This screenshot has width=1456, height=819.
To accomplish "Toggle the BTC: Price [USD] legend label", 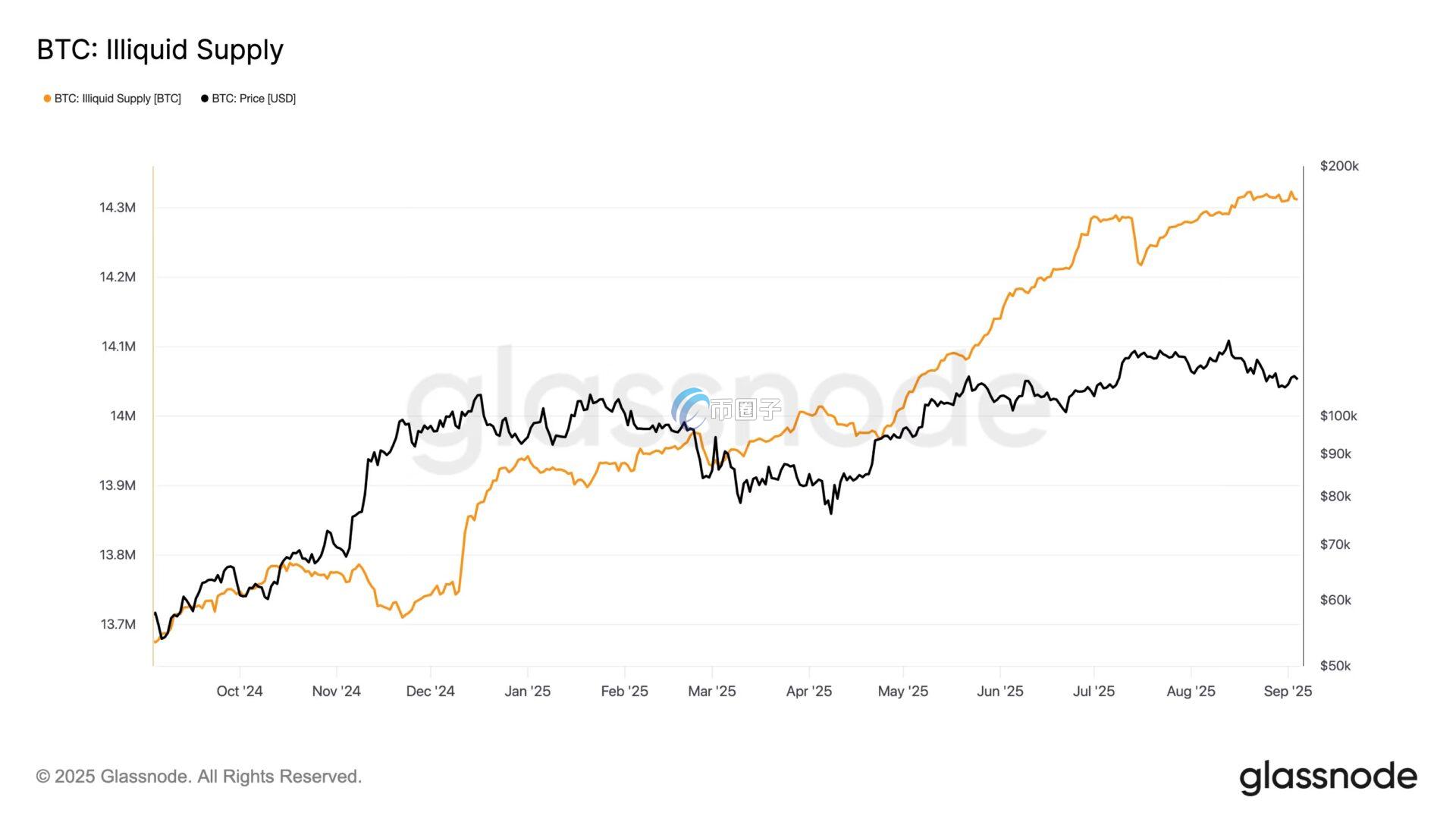I will (253, 99).
